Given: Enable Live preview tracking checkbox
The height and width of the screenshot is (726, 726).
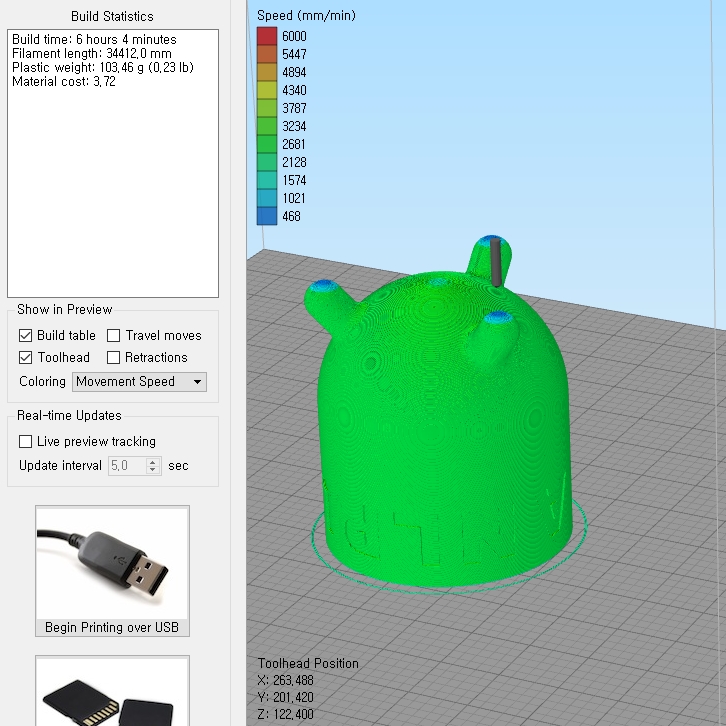Looking at the screenshot, I should pos(25,441).
